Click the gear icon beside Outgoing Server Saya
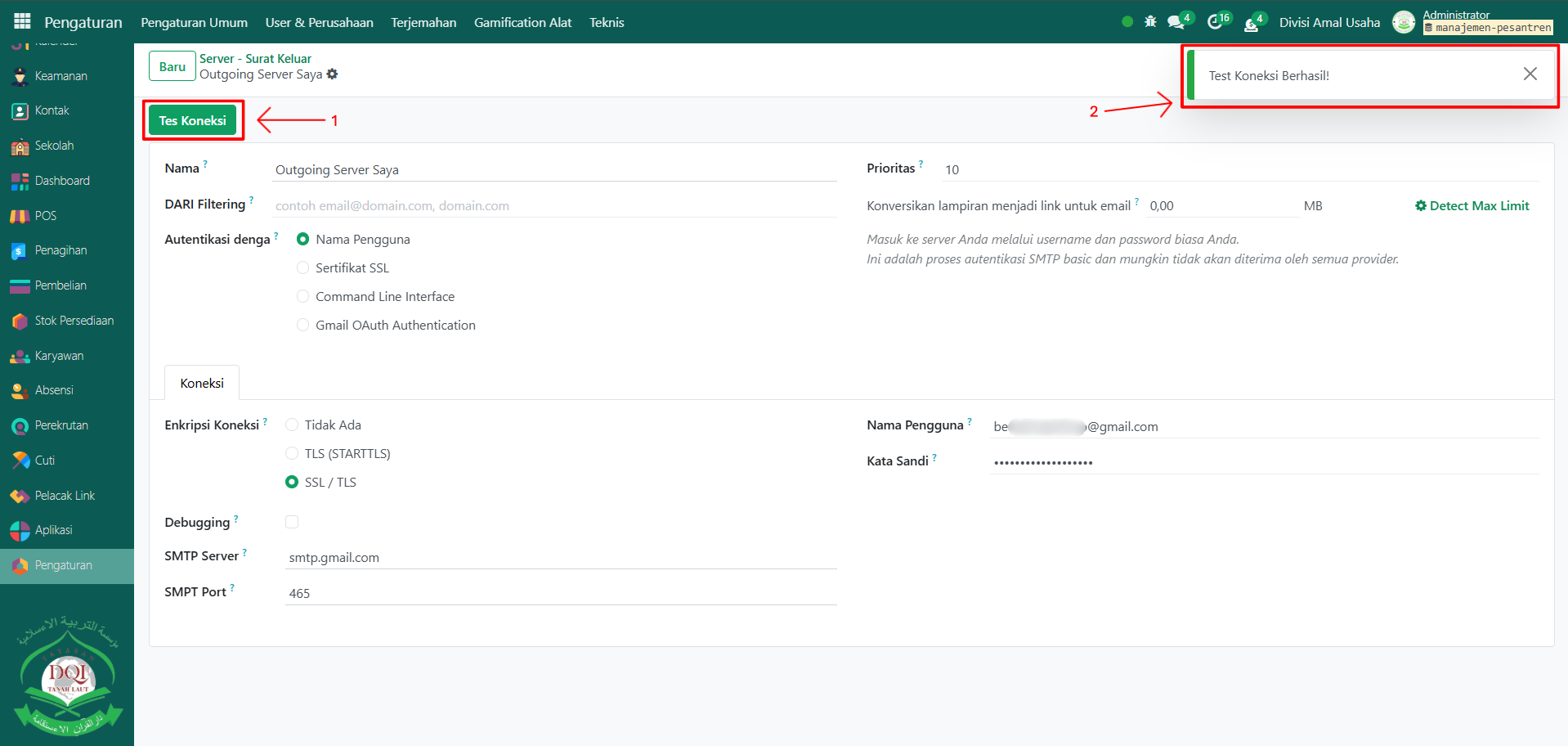Viewport: 1568px width, 746px height. pos(332,74)
